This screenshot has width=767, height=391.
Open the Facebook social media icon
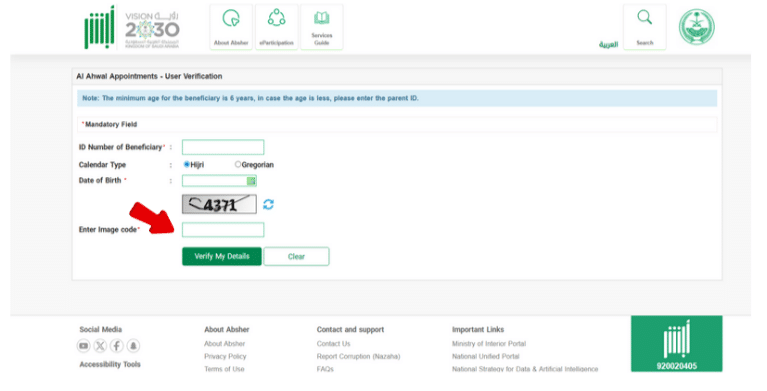coord(116,346)
